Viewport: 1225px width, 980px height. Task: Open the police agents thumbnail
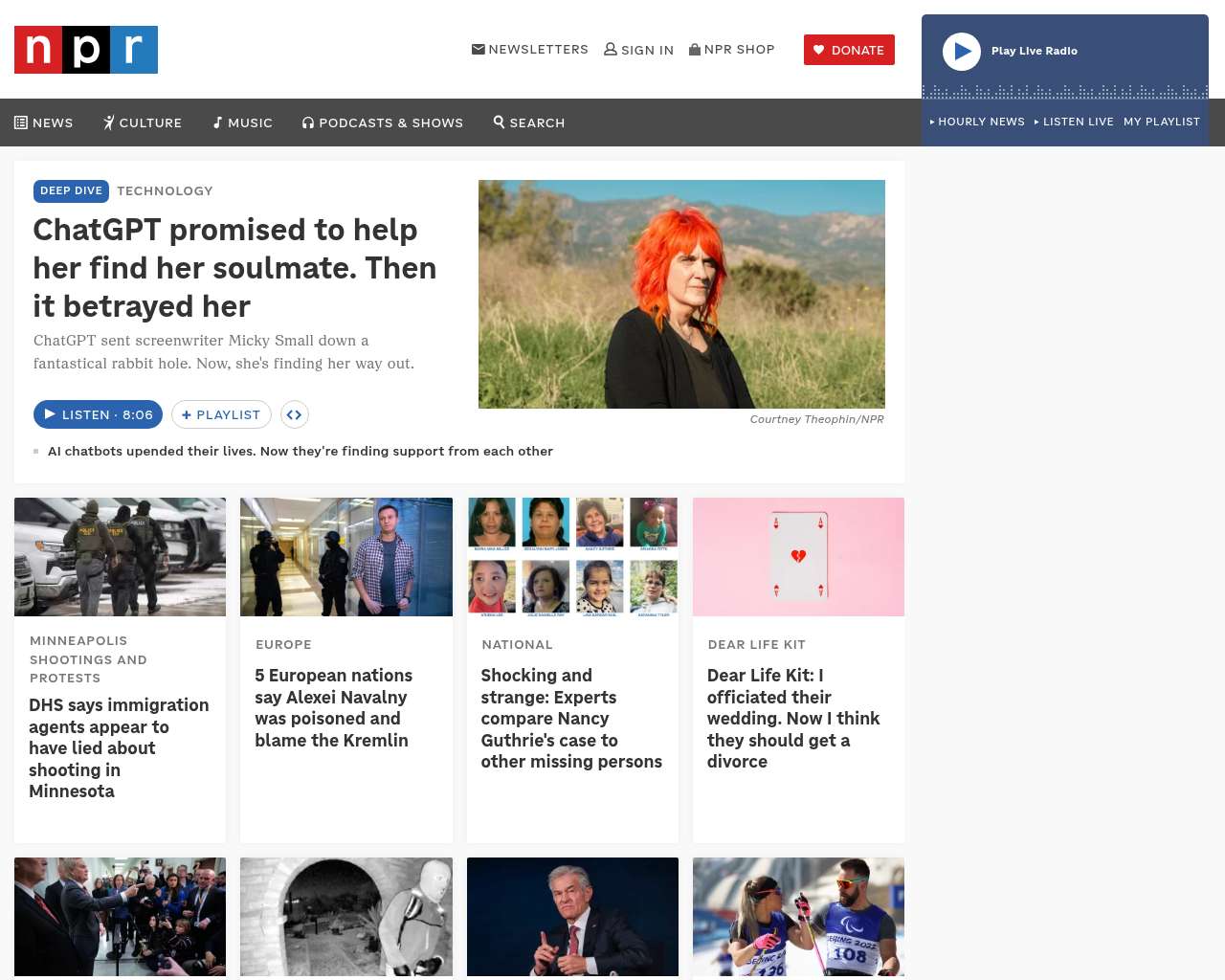[x=120, y=557]
